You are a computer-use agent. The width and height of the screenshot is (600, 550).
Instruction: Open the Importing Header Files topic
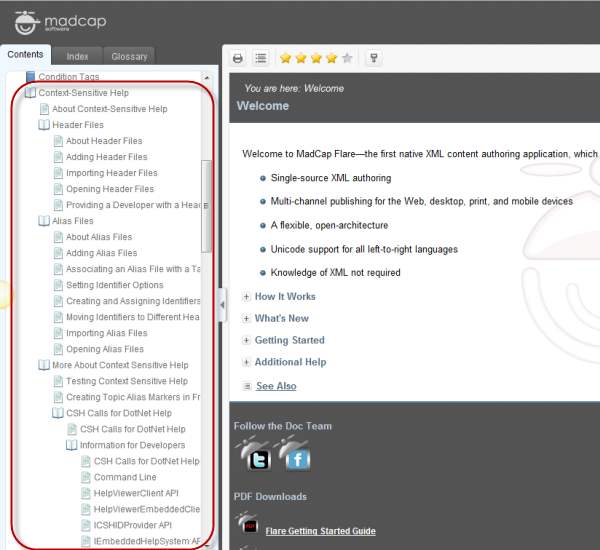coord(112,173)
